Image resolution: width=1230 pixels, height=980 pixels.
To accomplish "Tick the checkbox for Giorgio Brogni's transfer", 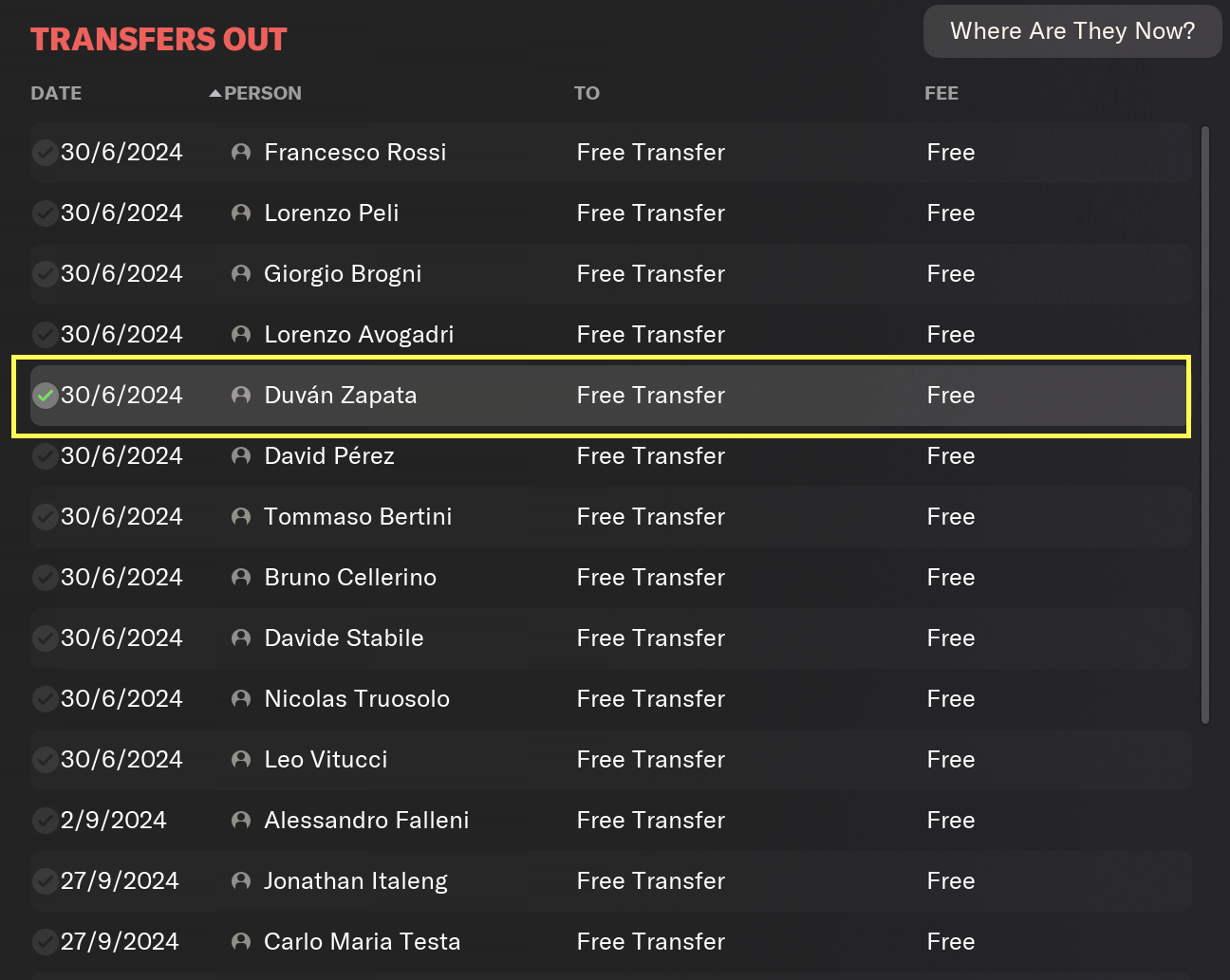I will point(45,274).
